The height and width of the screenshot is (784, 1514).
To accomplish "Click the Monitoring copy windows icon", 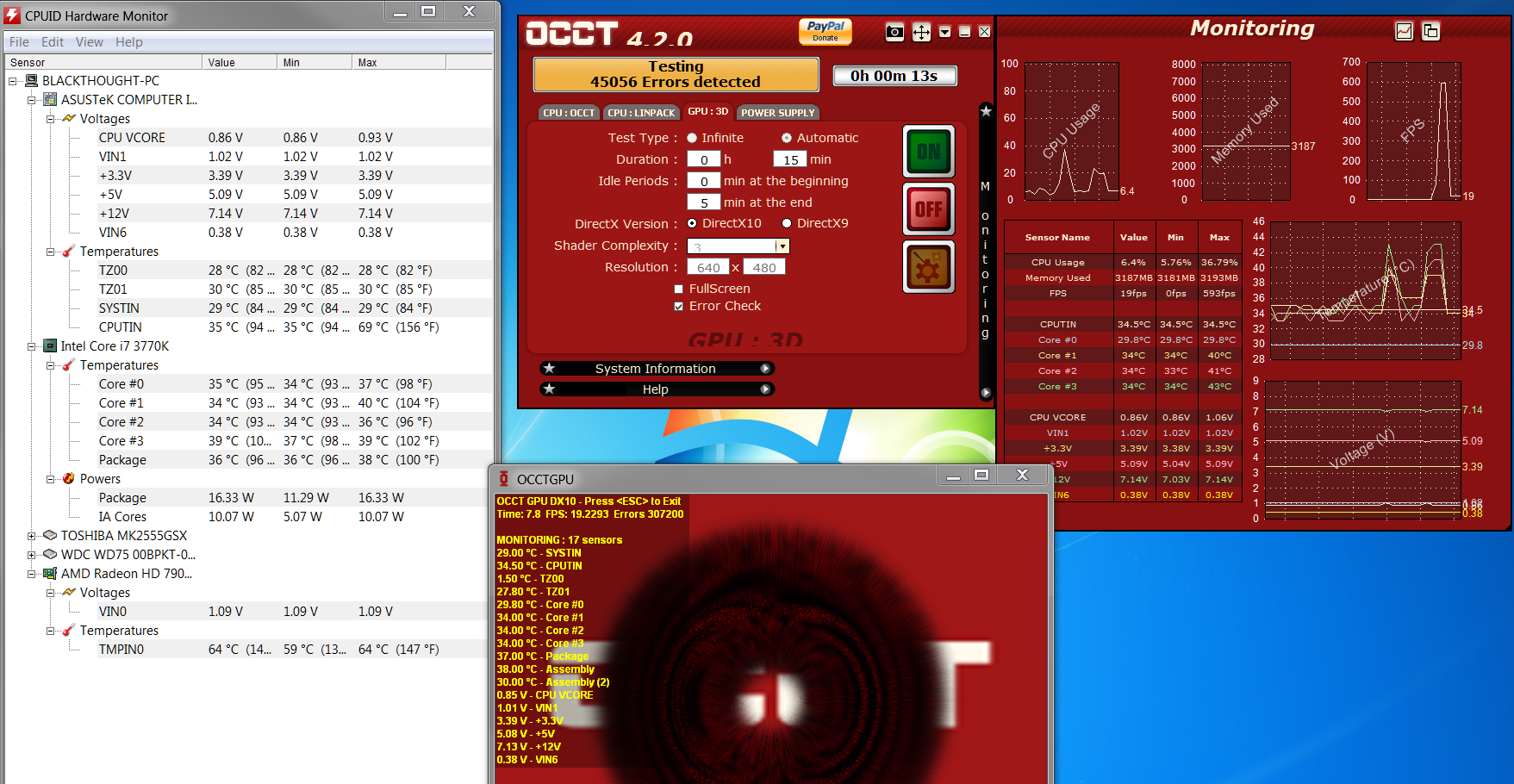I will coord(1430,31).
